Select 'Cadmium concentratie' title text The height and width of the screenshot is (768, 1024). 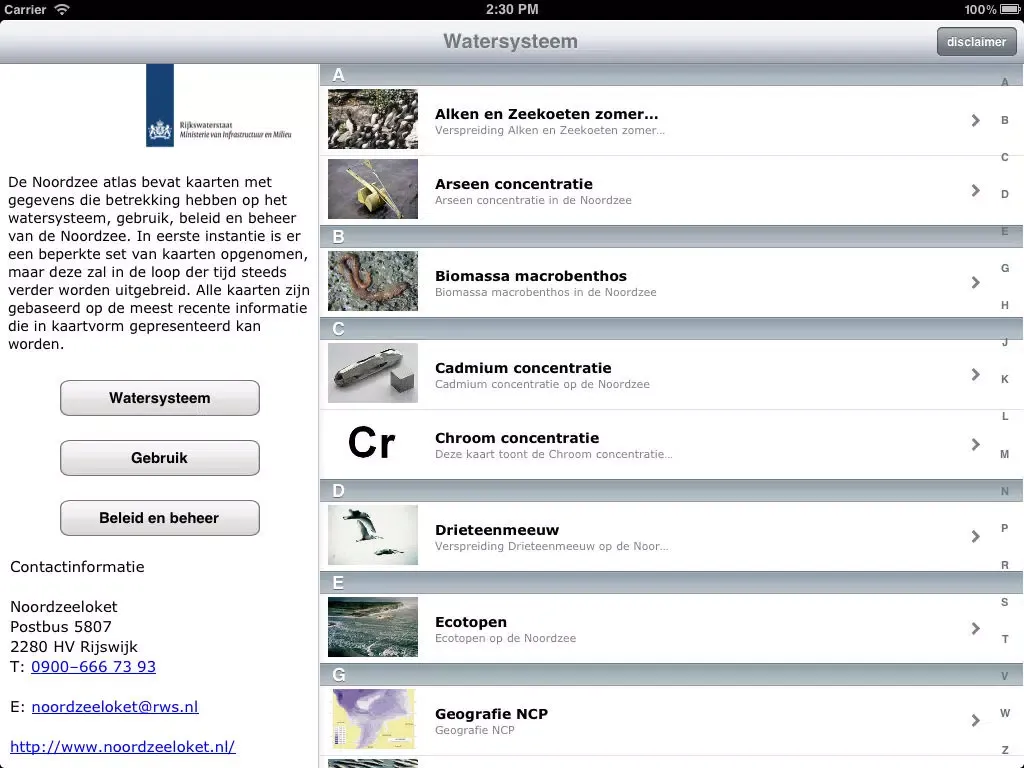click(523, 368)
